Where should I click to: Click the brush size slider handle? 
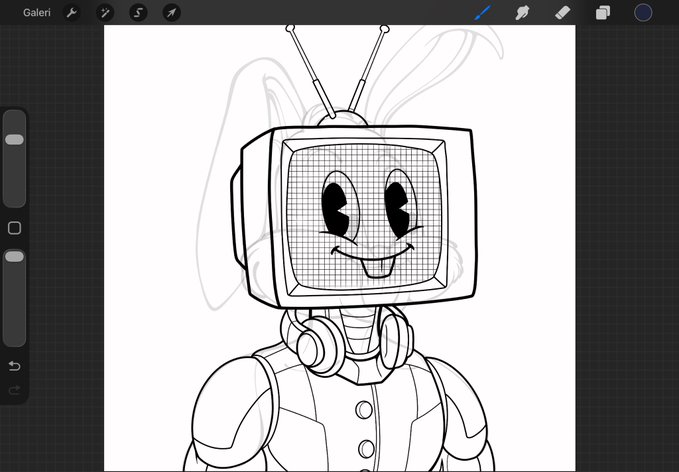14,139
